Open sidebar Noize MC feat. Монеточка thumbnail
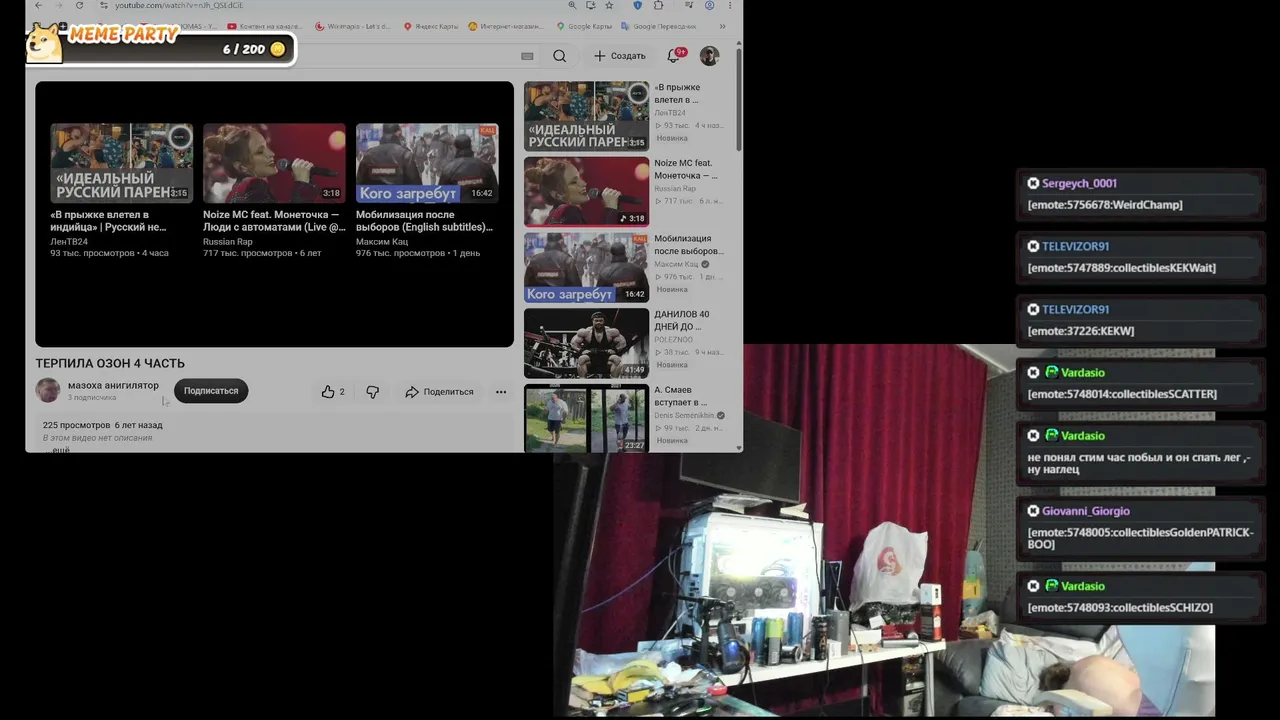The width and height of the screenshot is (1280, 720). (x=587, y=191)
